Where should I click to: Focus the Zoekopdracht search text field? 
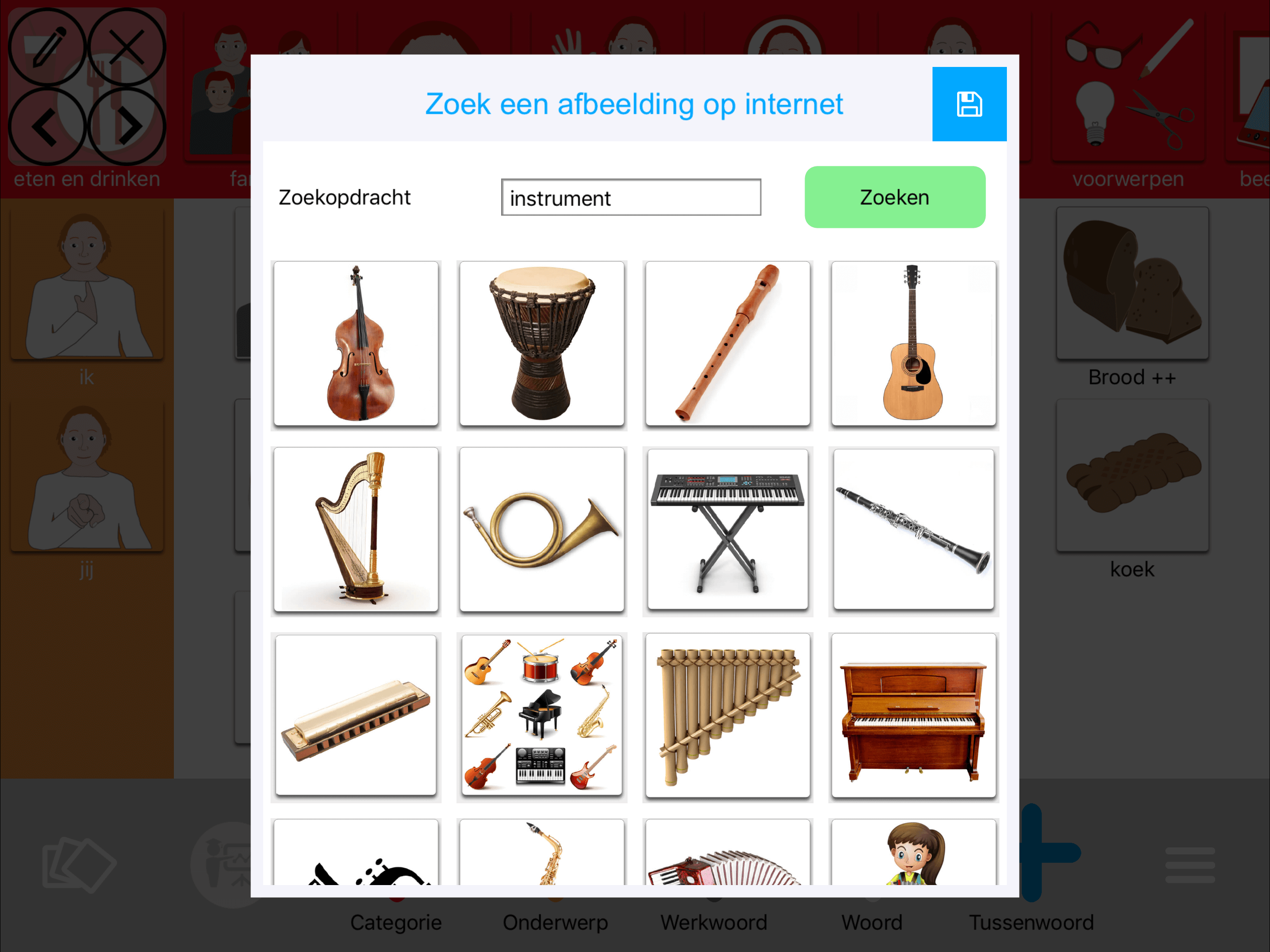[630, 198]
